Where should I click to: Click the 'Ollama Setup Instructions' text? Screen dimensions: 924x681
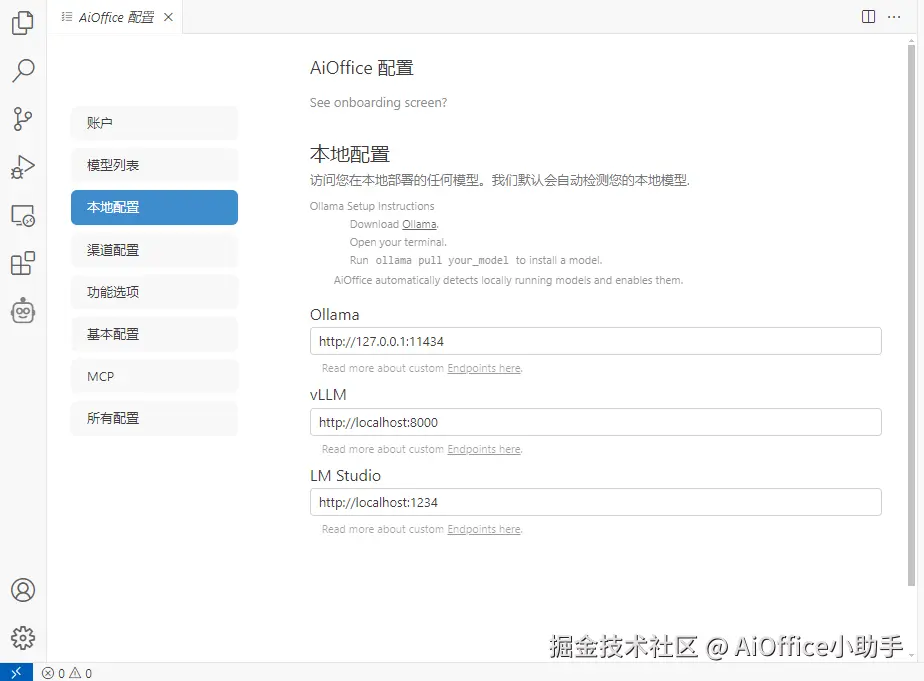[x=372, y=206]
